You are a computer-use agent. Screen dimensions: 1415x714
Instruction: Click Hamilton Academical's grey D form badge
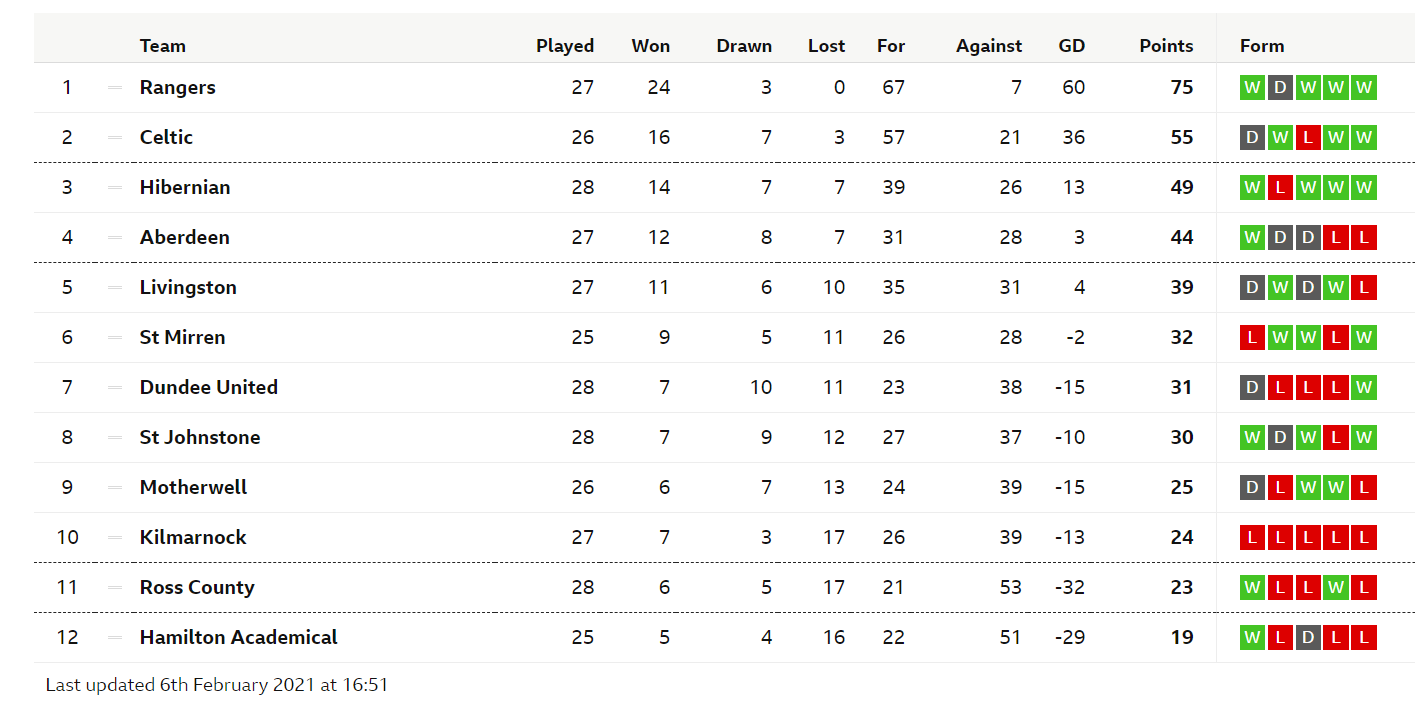[x=1308, y=637]
